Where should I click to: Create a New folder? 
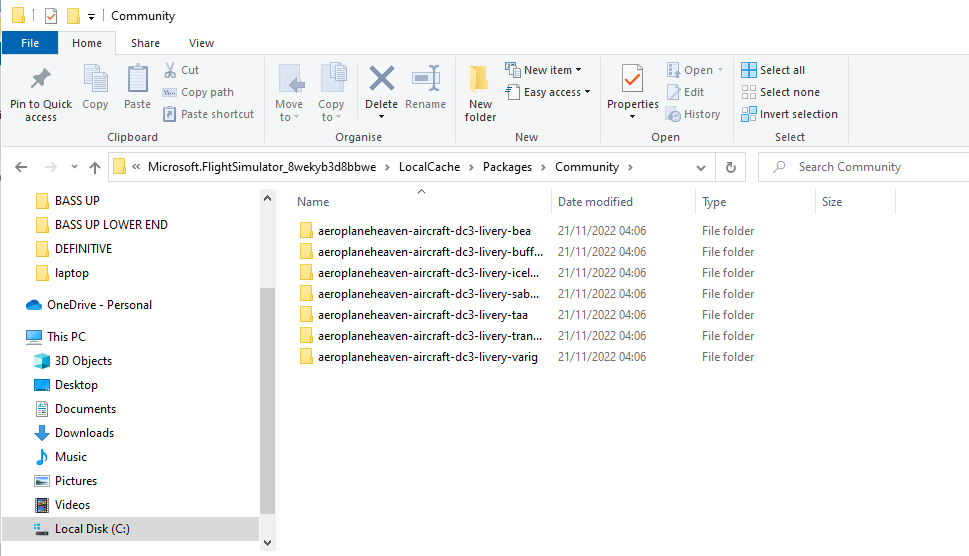pos(480,93)
